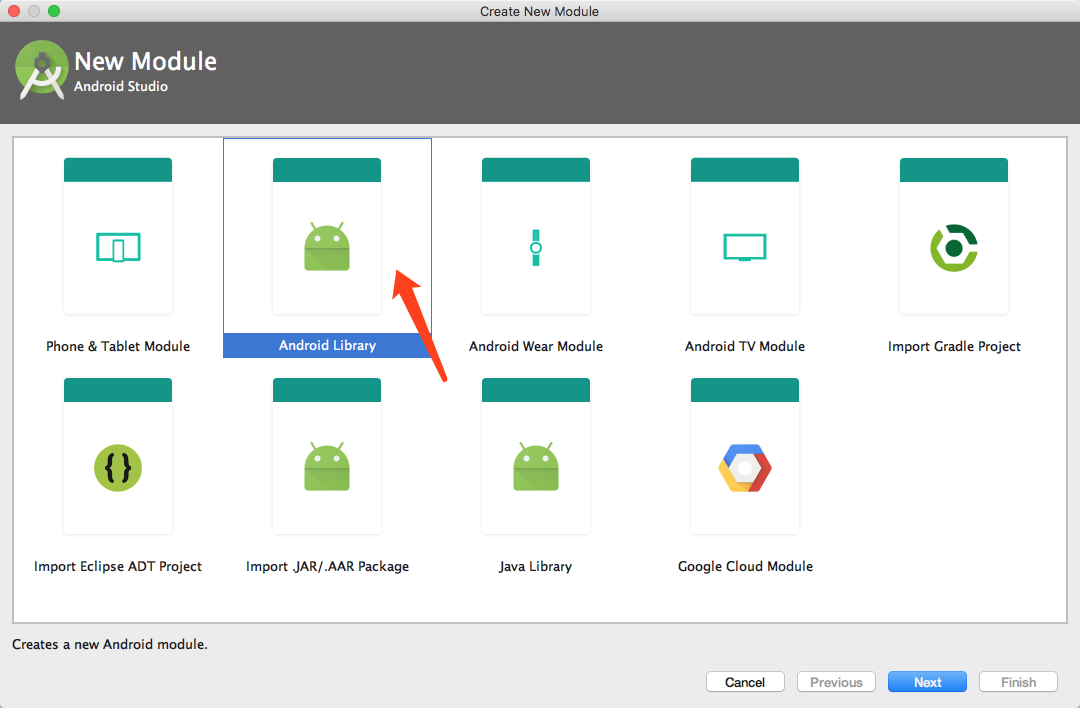Click the "Import .JAR/.AAR Package" label
The width and height of the screenshot is (1080, 708).
point(327,567)
